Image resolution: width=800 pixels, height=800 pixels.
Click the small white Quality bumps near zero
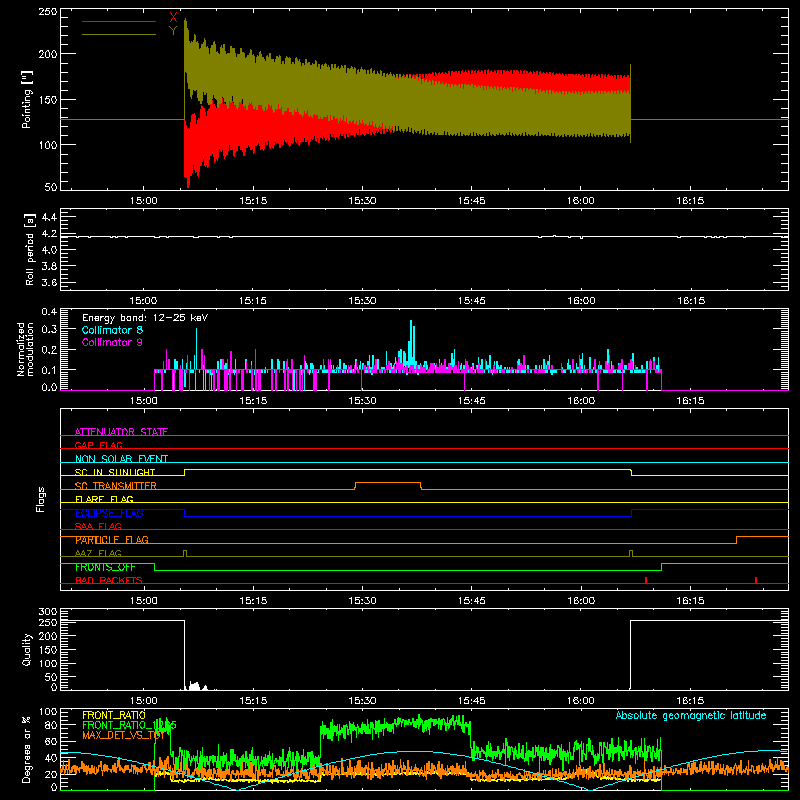(x=196, y=686)
